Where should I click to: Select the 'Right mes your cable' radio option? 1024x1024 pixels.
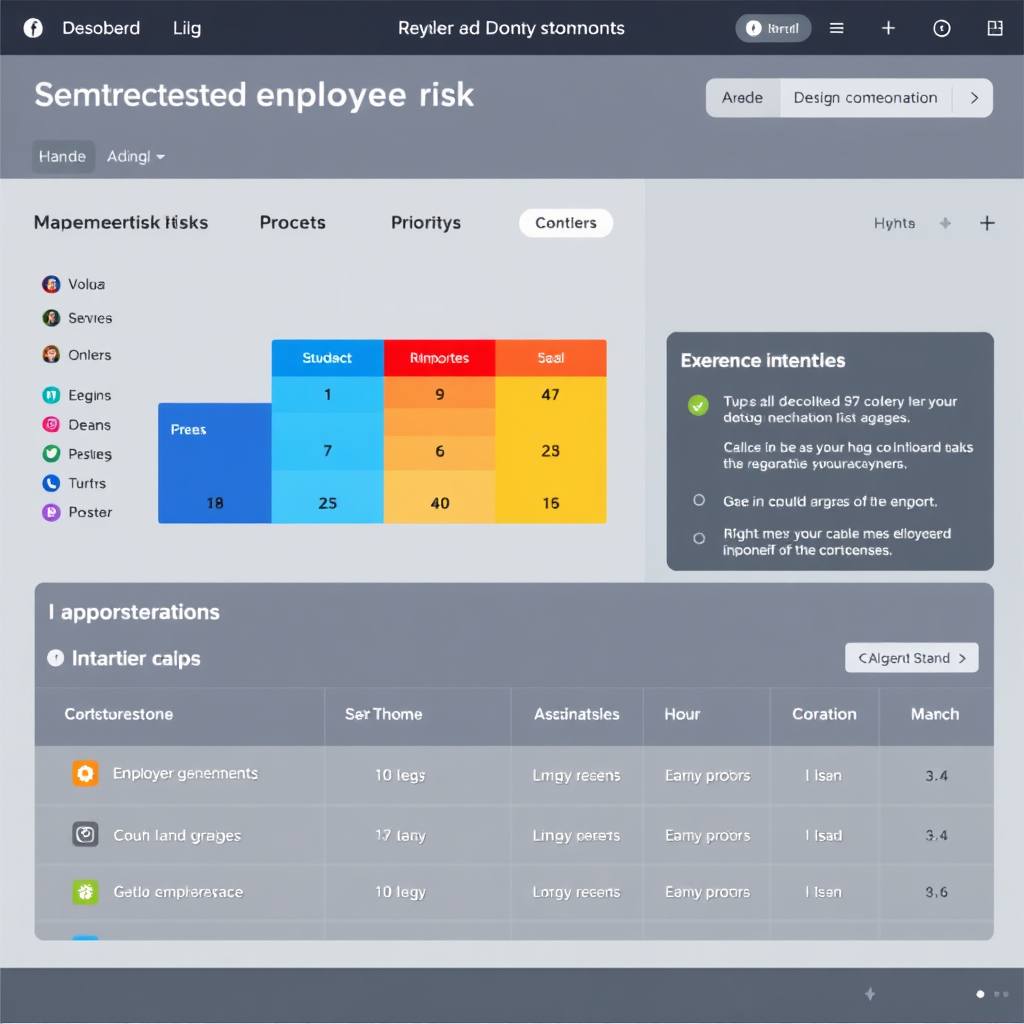pos(699,538)
